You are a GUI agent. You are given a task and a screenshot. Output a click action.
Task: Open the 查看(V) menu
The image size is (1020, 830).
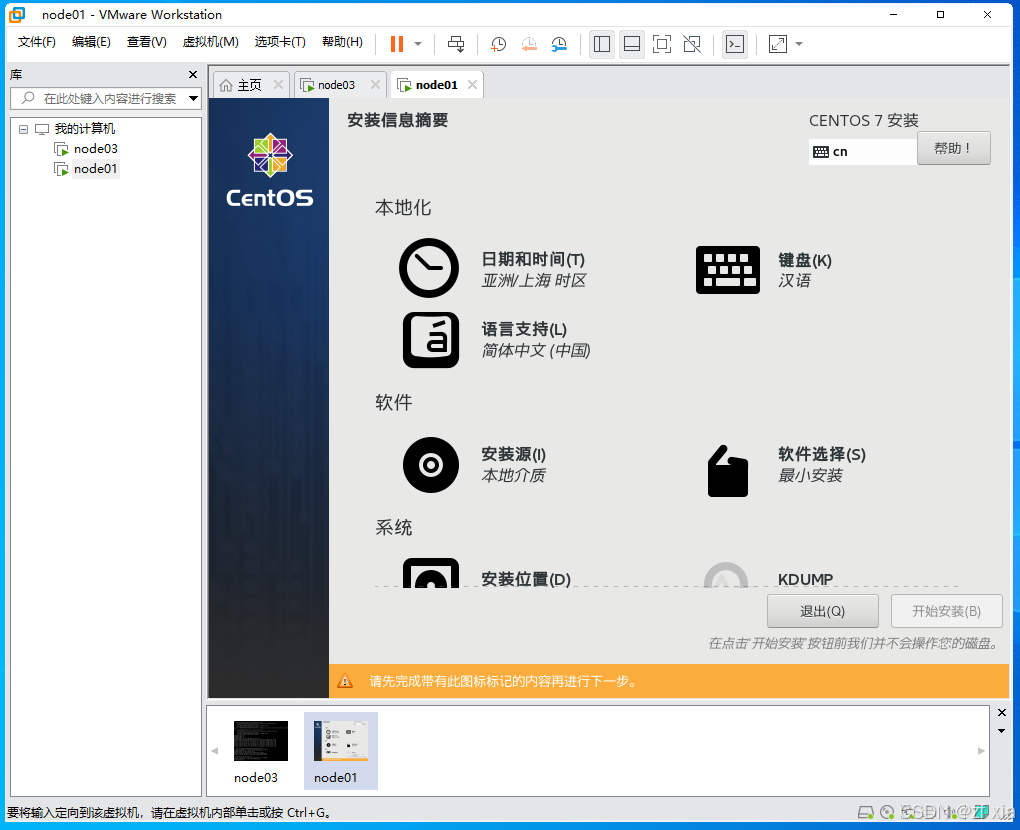click(x=146, y=42)
